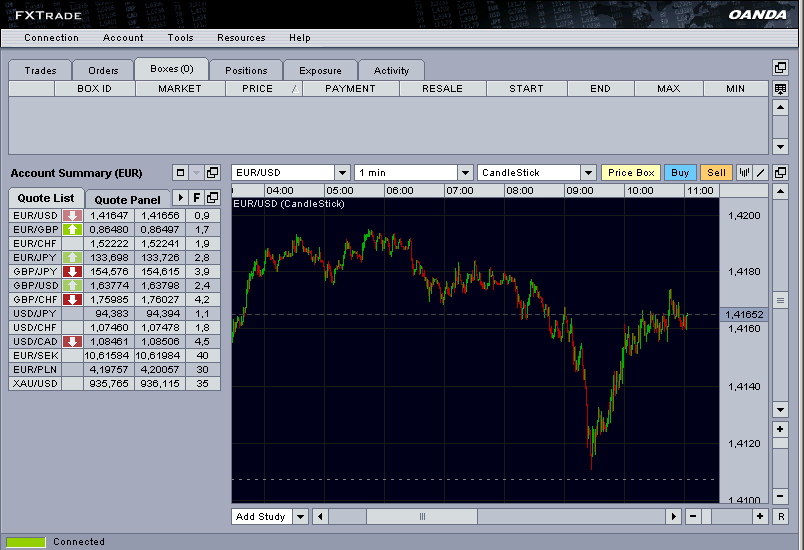The height and width of the screenshot is (550, 804).
Task: Switch to the Activity tab
Action: click(x=391, y=71)
